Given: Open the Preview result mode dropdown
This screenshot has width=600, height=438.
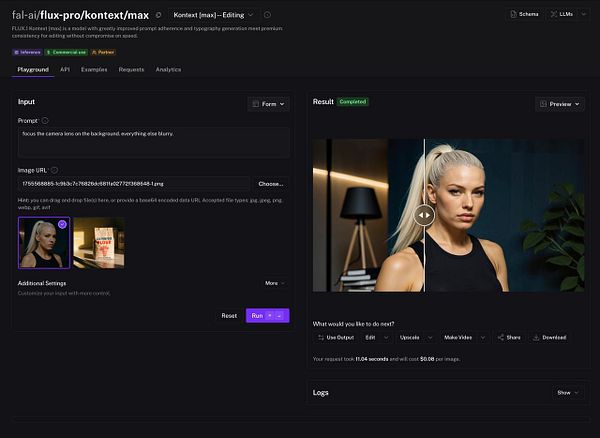Looking at the screenshot, I should (x=560, y=104).
